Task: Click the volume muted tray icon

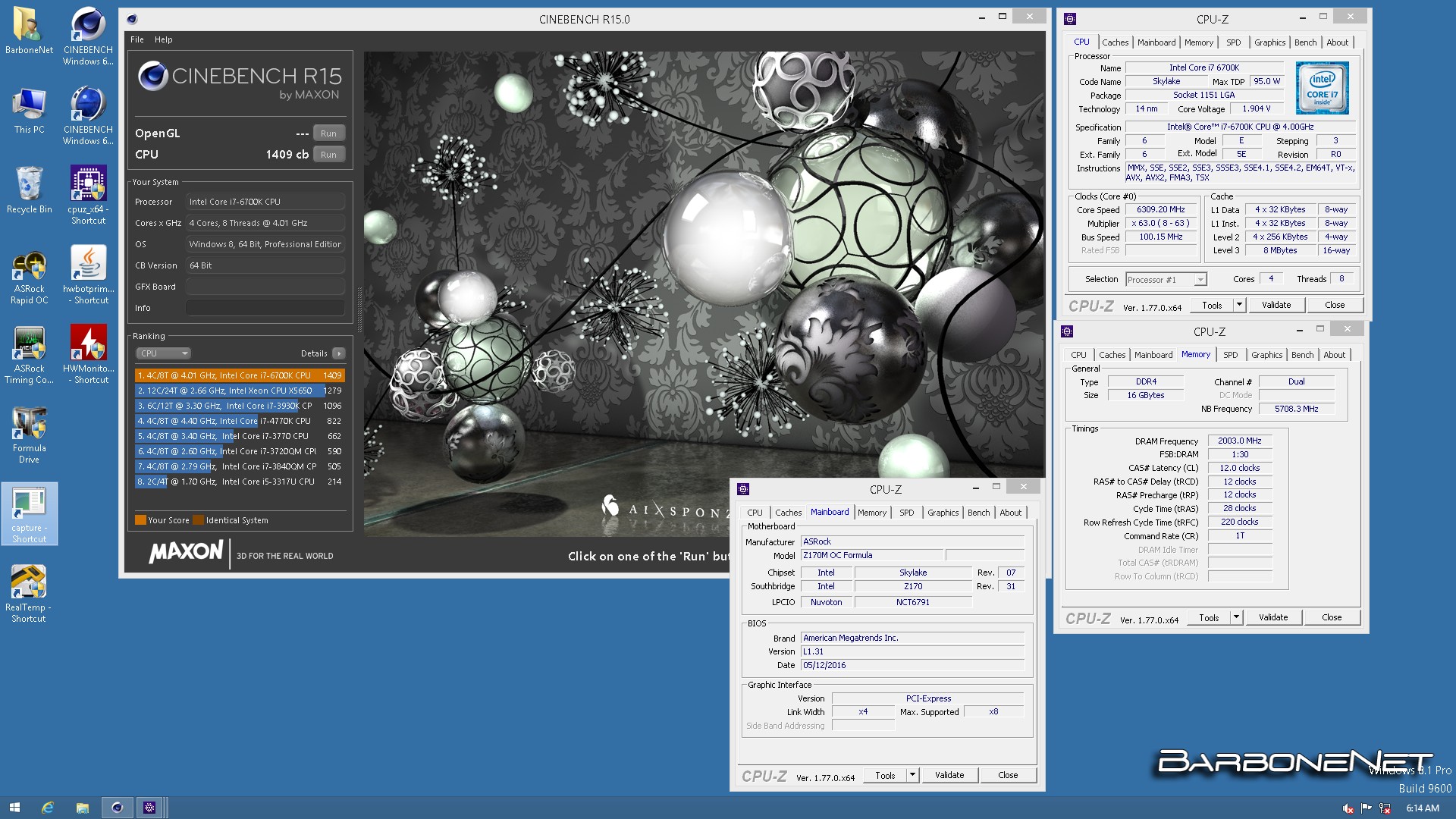Action: [1348, 808]
